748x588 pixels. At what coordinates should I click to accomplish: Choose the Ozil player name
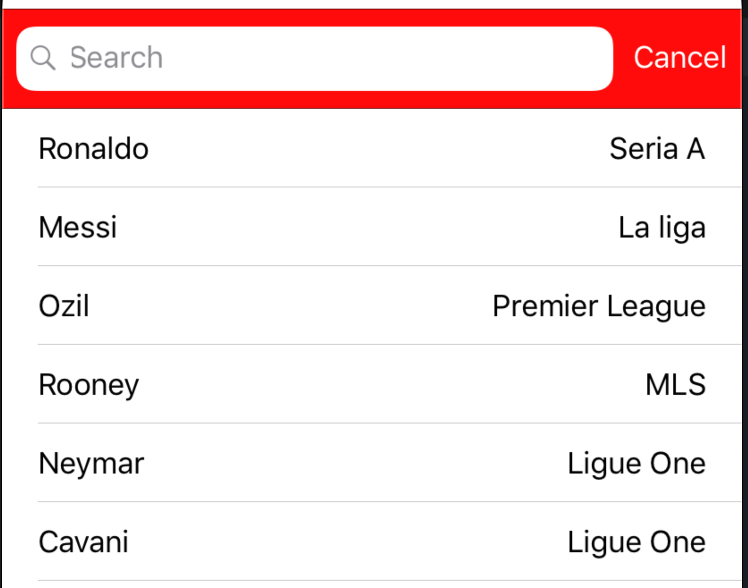tap(64, 306)
